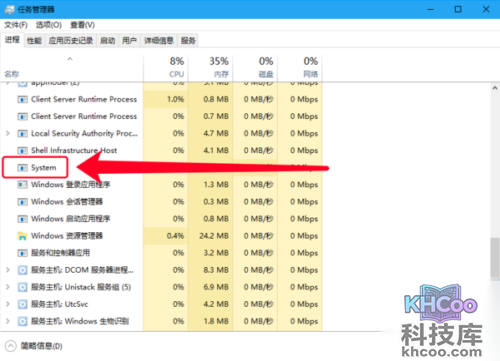Click the Local Security Authority Process icon

point(22,133)
